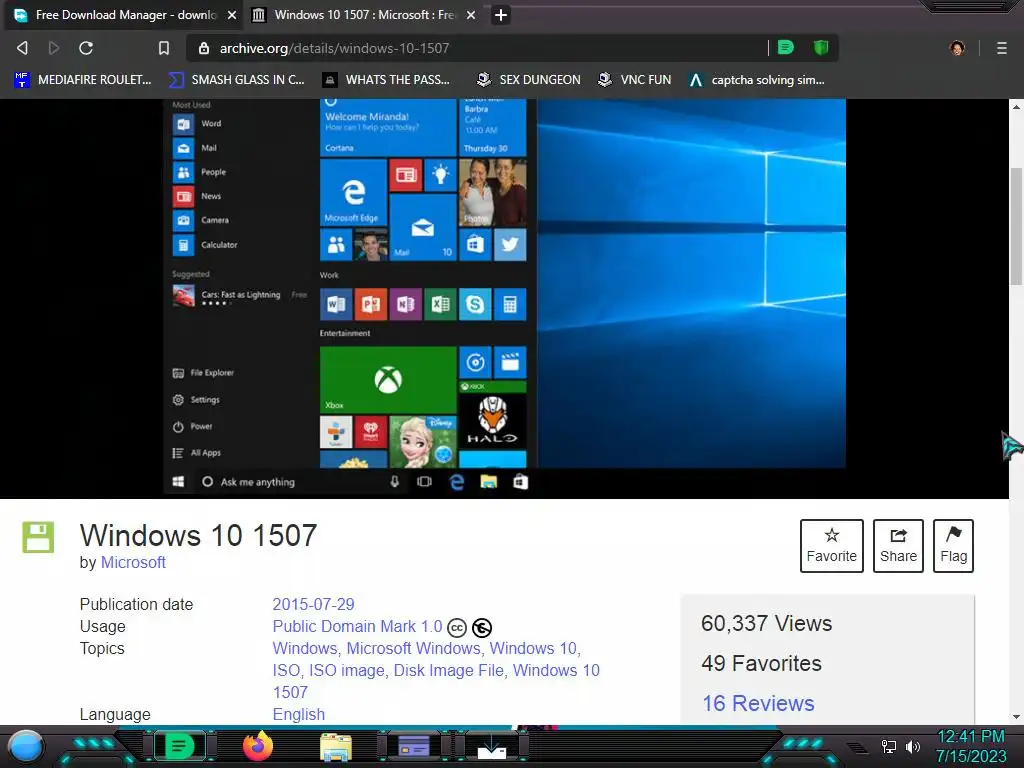Click the scrollbar up arrow

click(1016, 106)
